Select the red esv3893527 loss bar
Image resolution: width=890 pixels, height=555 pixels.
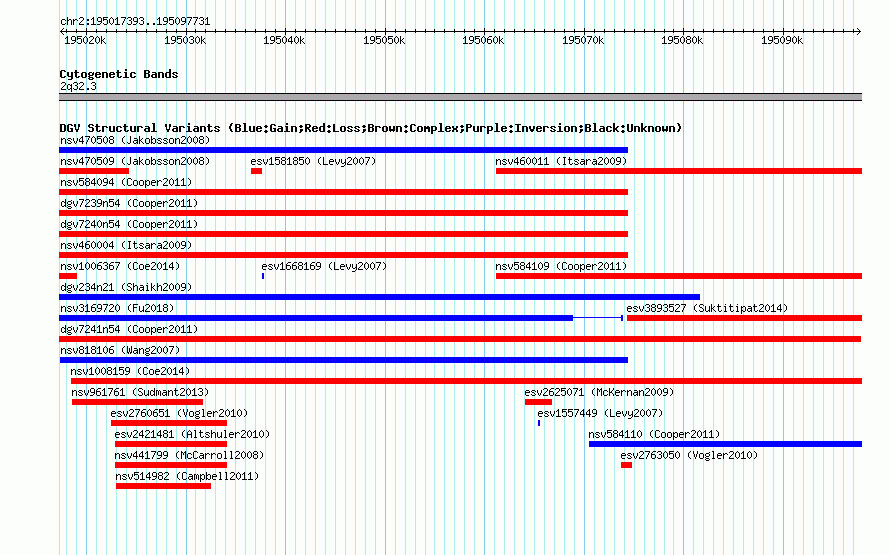(744, 318)
